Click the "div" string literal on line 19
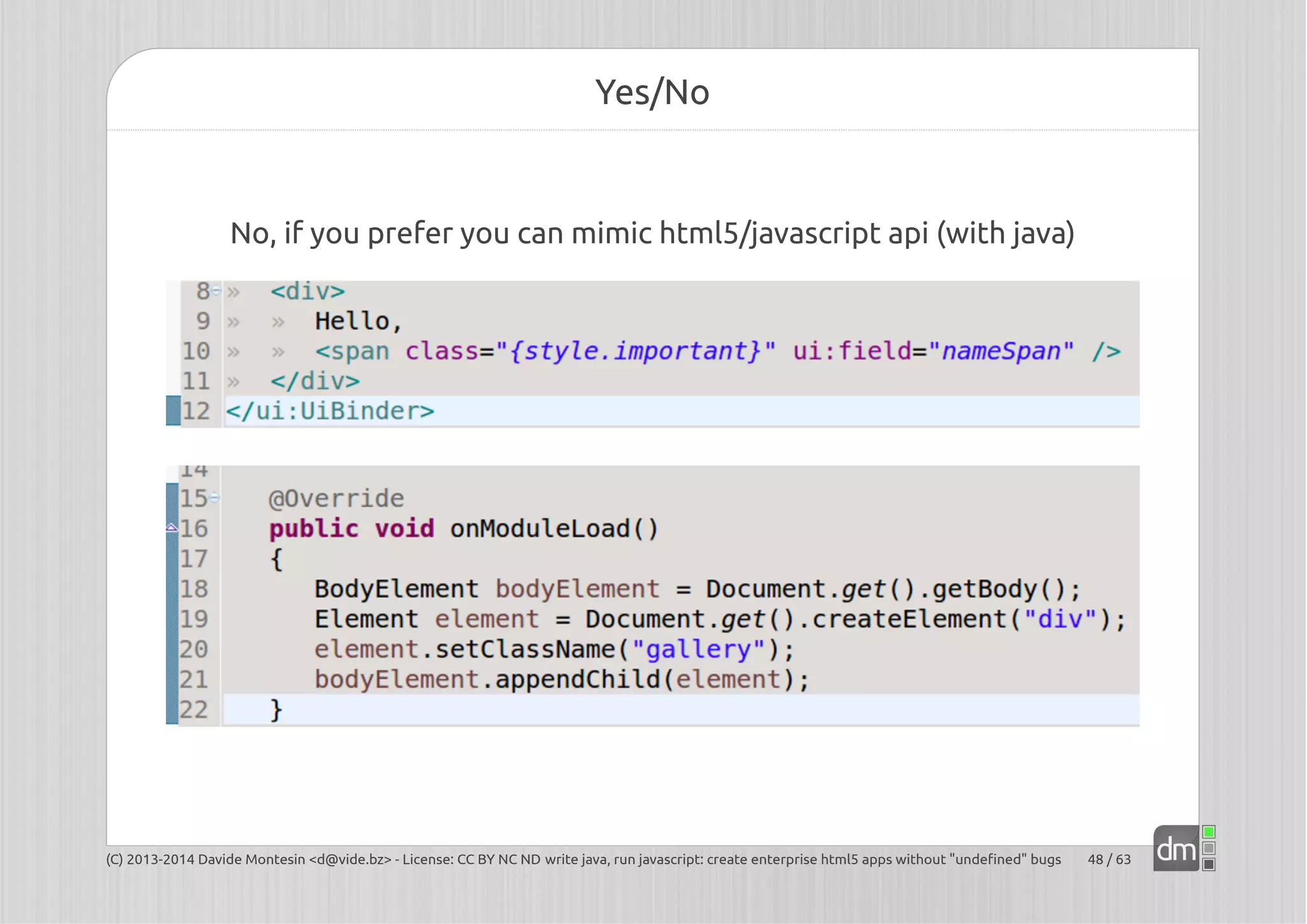The image size is (1307, 924). (1060, 619)
